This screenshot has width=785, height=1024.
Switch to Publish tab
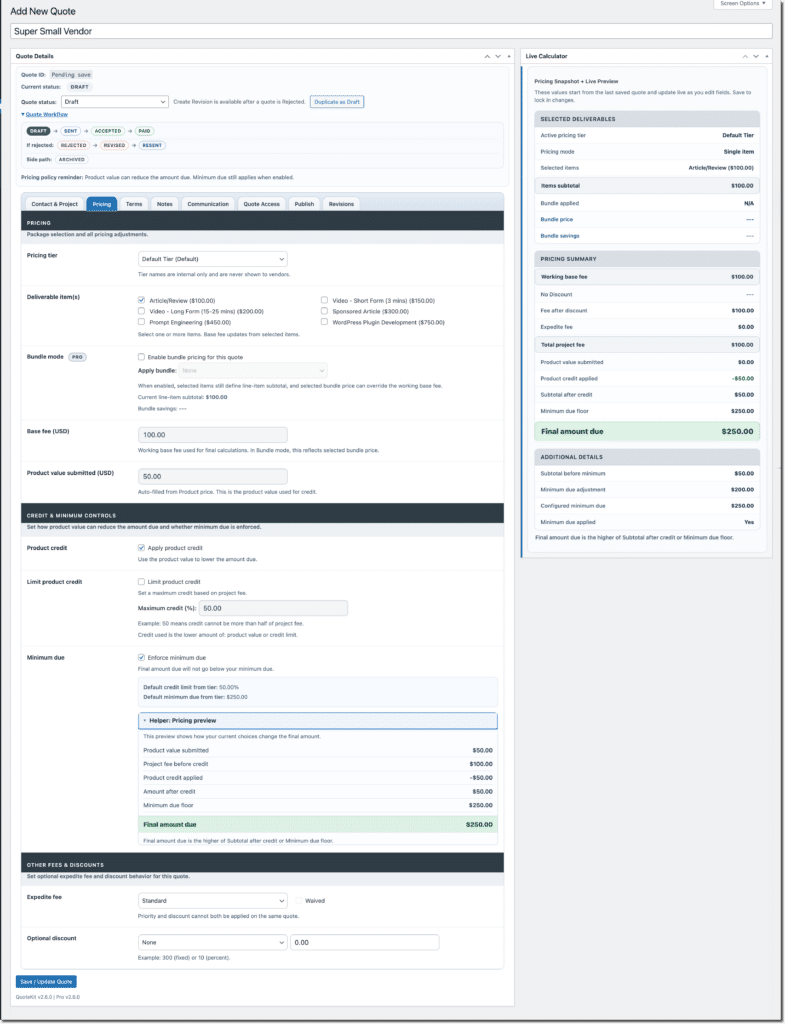[x=304, y=204]
